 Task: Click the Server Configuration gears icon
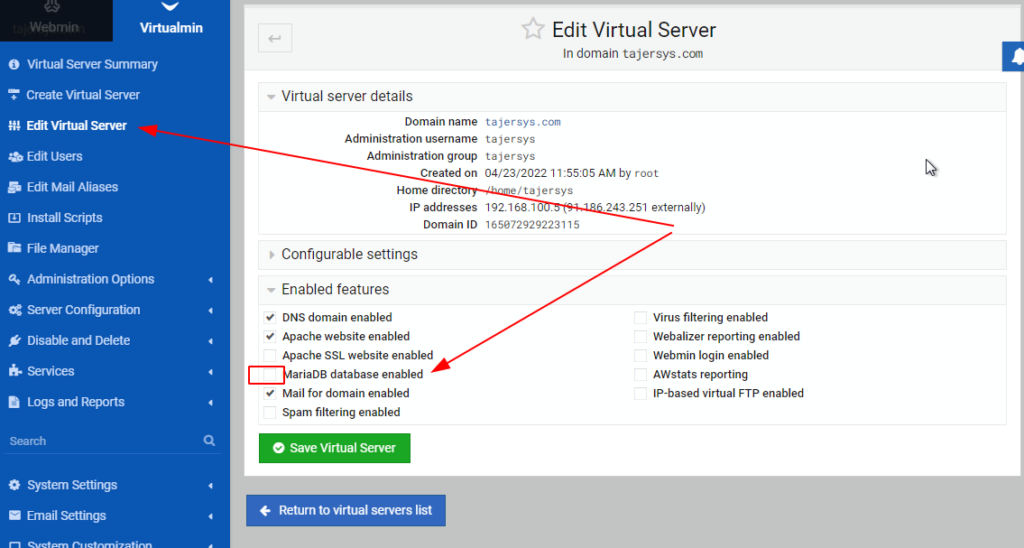coord(15,310)
